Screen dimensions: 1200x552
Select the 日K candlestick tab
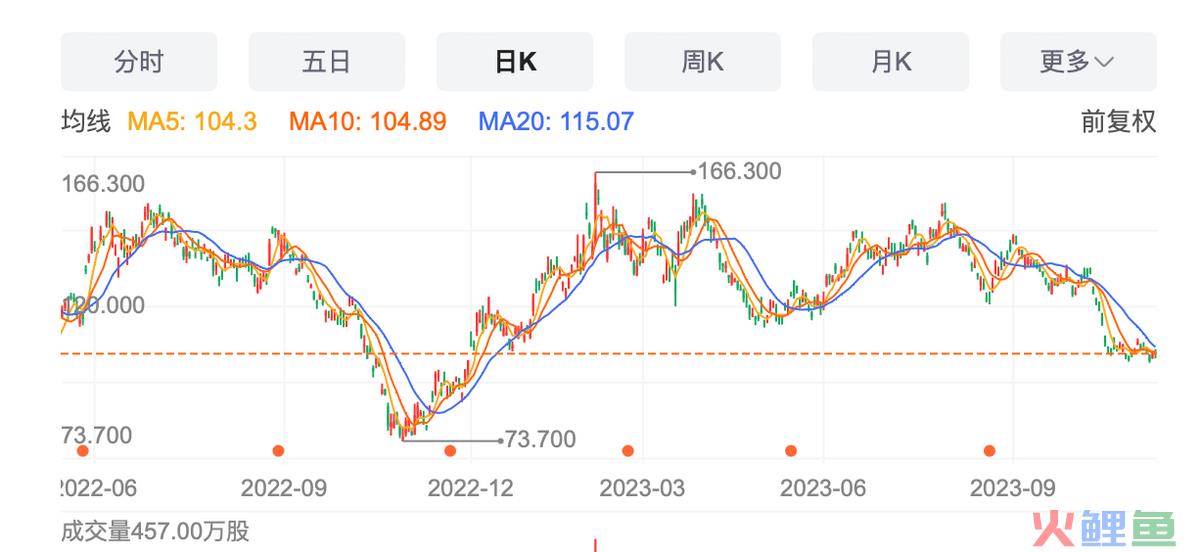point(514,62)
